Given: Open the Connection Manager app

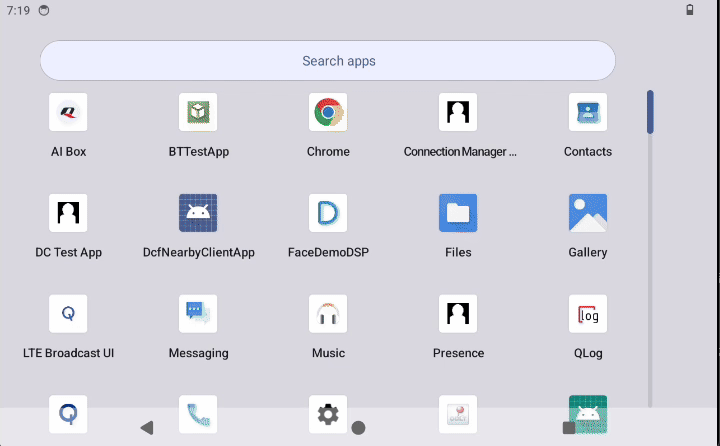Looking at the screenshot, I should point(458,113).
